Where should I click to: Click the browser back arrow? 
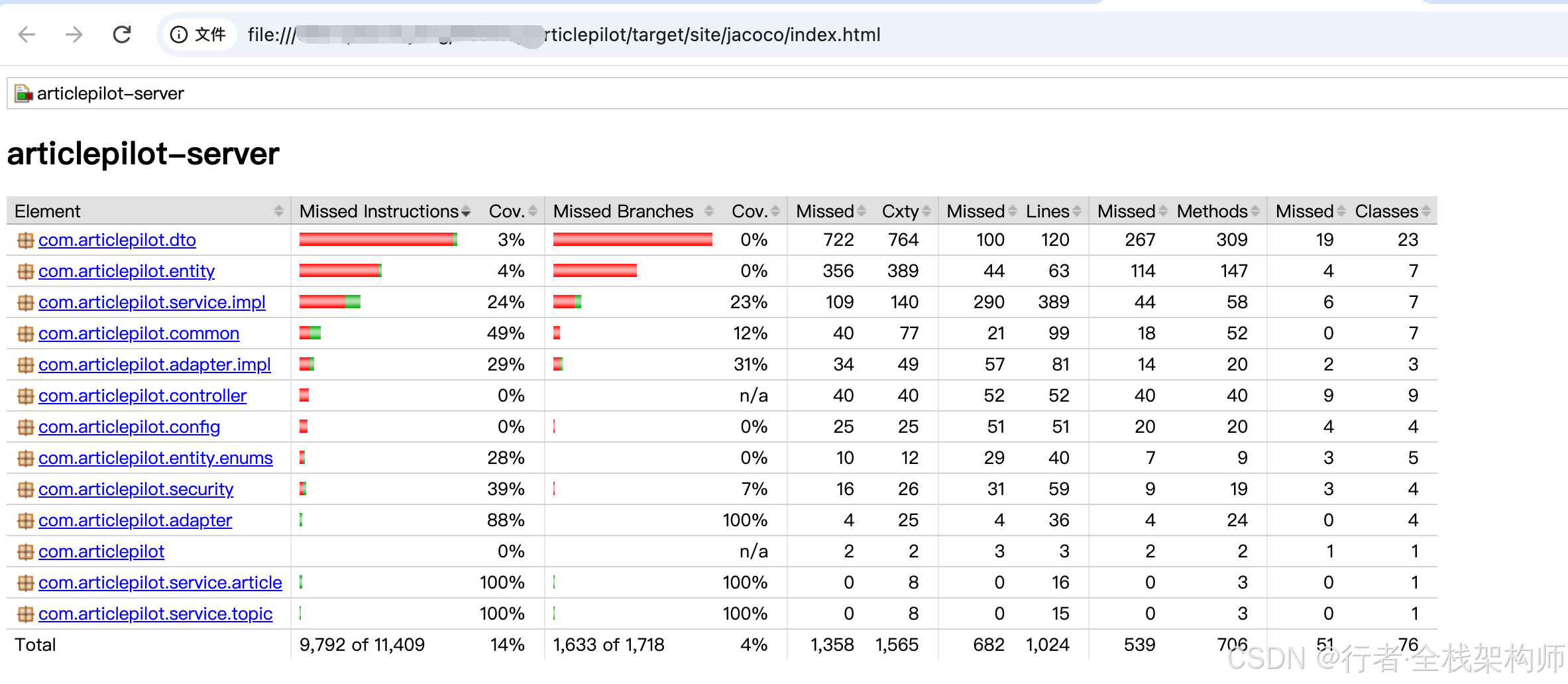(27, 34)
